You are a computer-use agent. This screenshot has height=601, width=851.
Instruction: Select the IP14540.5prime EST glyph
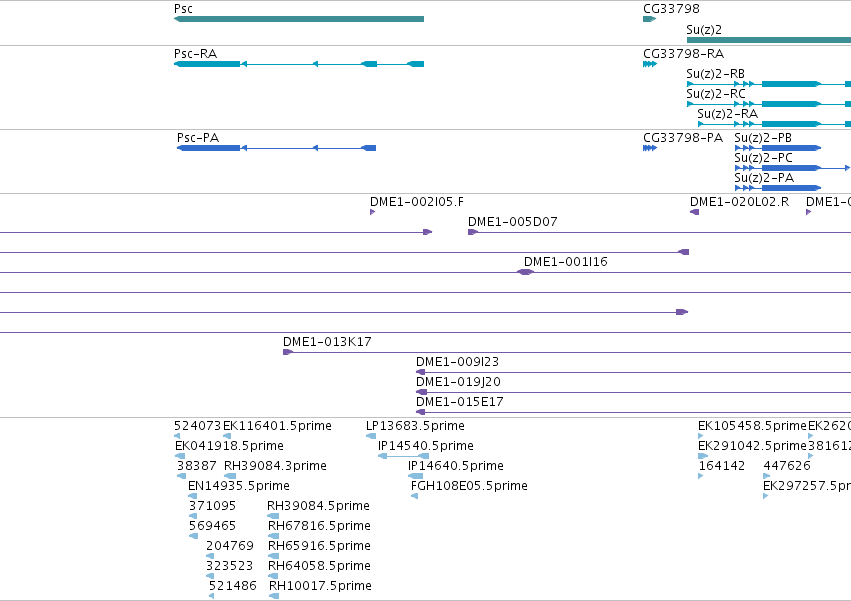point(403,456)
